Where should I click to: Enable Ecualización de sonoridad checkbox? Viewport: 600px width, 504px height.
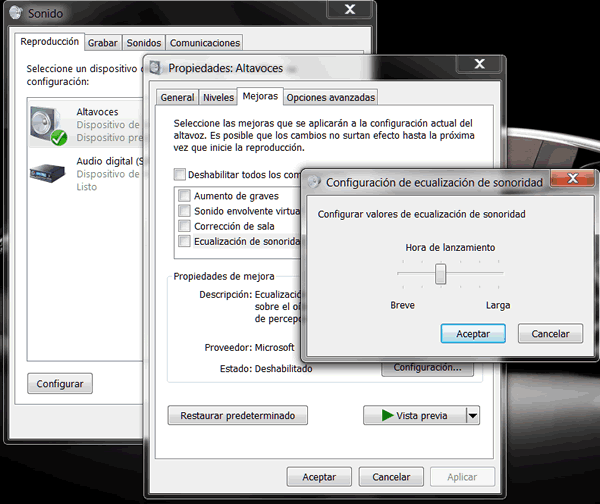tap(184, 241)
